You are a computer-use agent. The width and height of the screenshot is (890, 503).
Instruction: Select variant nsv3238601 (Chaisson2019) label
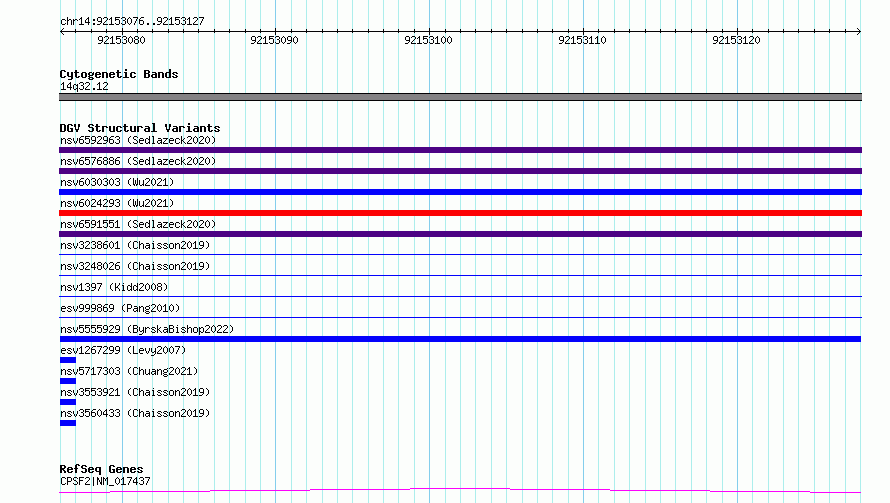[135, 245]
